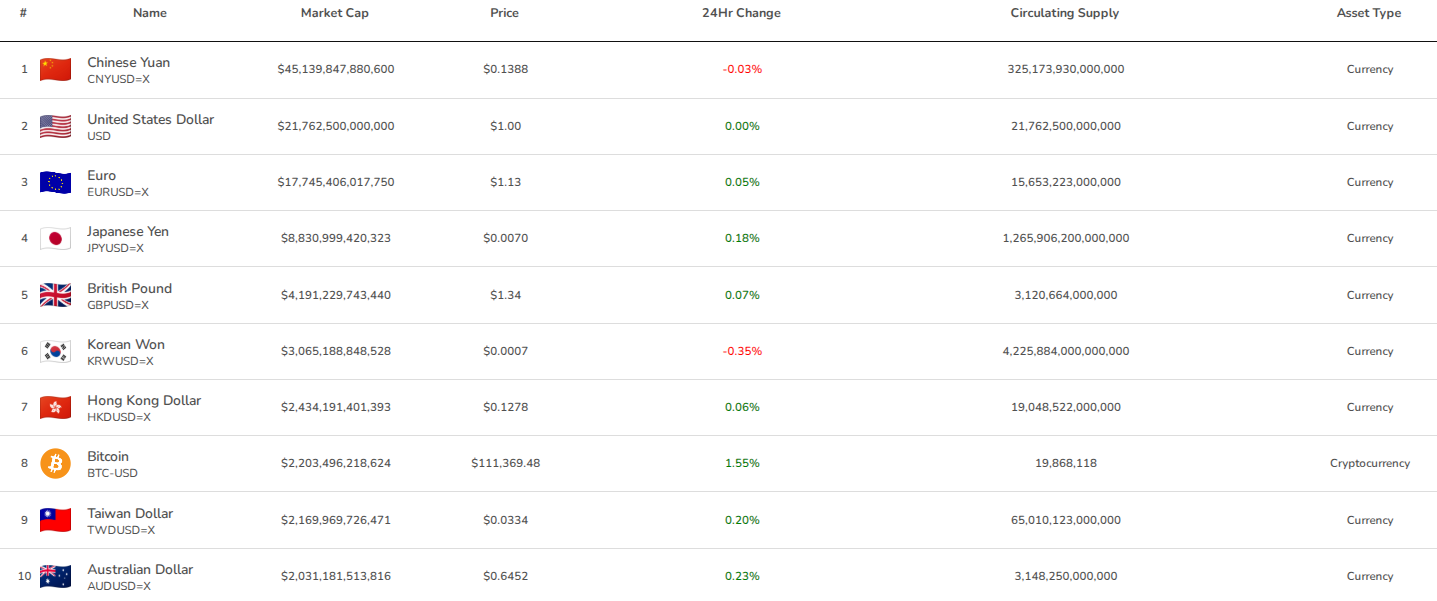Open the Bitcoin name link
Image resolution: width=1437 pixels, height=601 pixels.
pos(108,456)
